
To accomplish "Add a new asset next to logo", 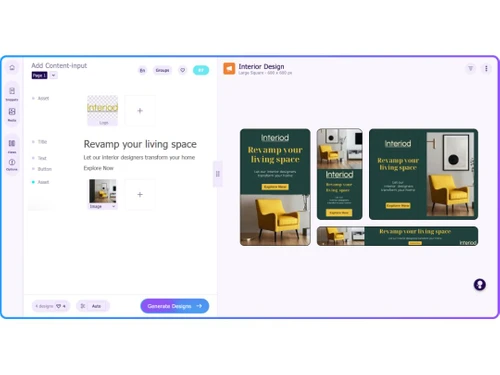I will [140, 111].
